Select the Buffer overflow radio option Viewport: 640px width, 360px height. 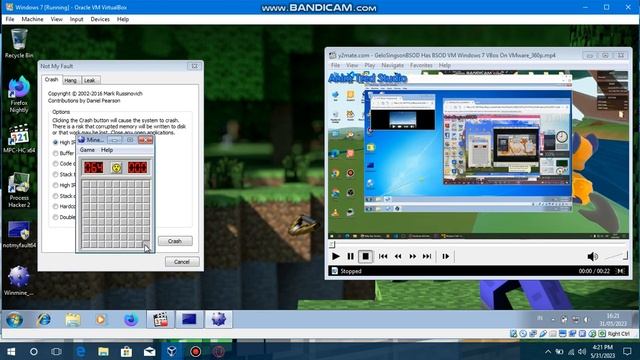(x=56, y=153)
